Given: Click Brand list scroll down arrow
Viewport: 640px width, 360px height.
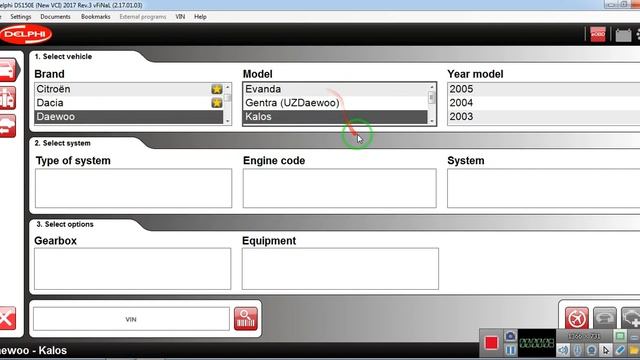Looking at the screenshot, I should click(227, 121).
